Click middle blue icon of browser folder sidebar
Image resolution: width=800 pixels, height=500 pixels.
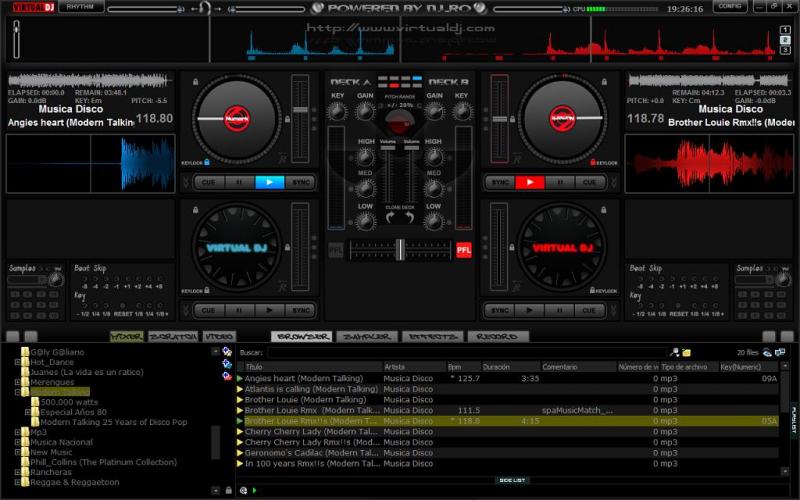(x=227, y=364)
